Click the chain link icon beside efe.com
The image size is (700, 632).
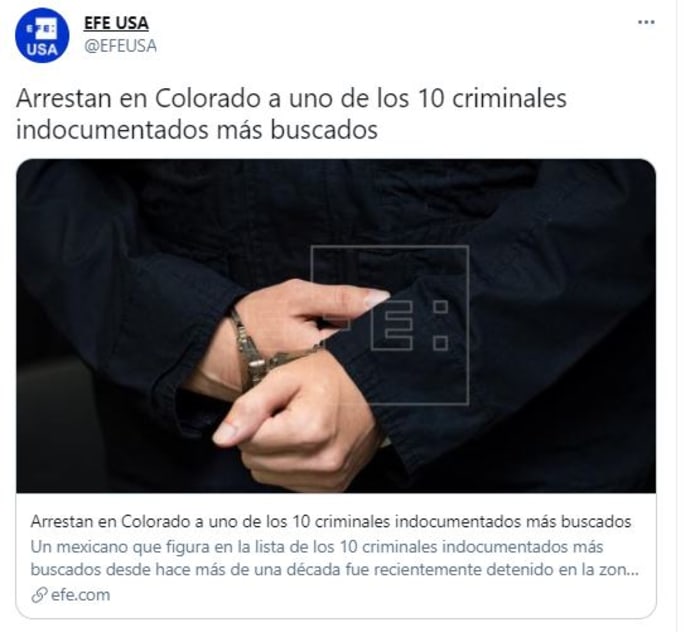click(39, 595)
